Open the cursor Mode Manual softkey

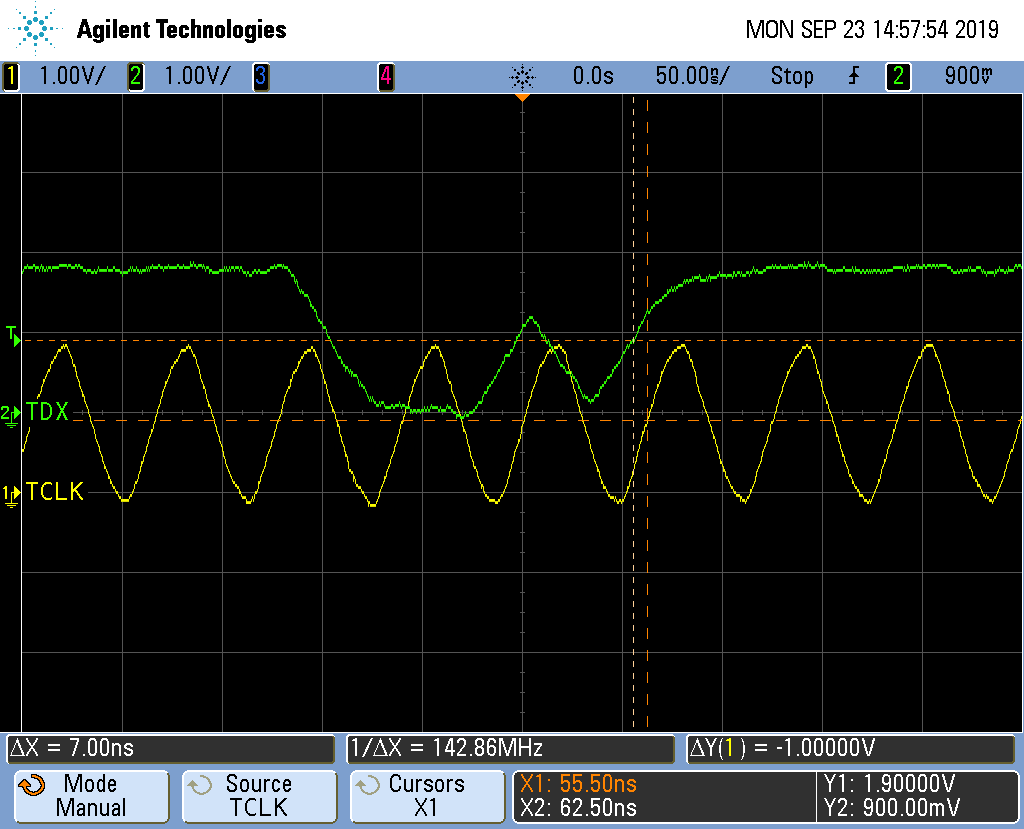tap(90, 796)
